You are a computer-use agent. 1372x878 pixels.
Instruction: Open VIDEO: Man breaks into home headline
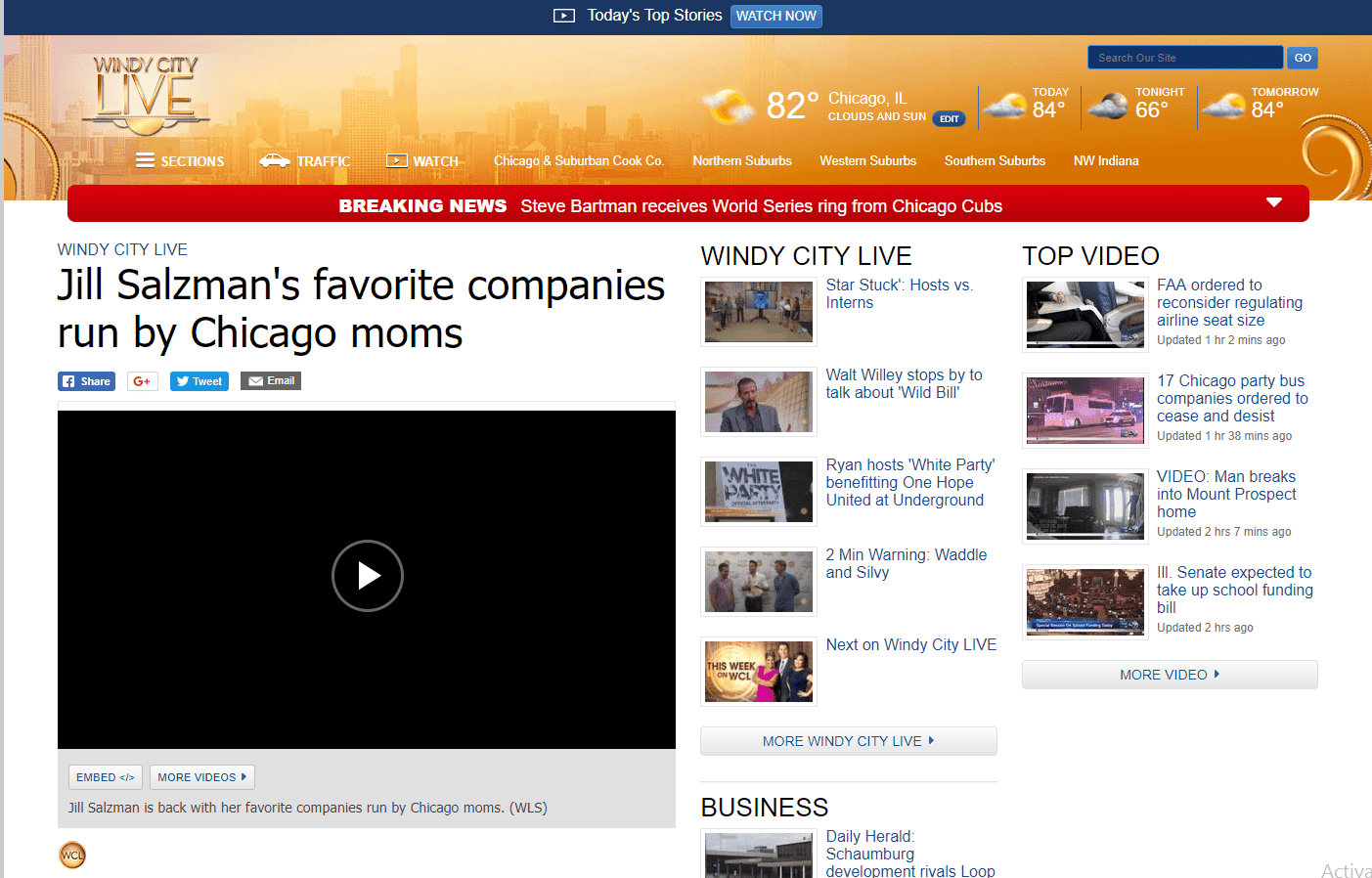1226,495
